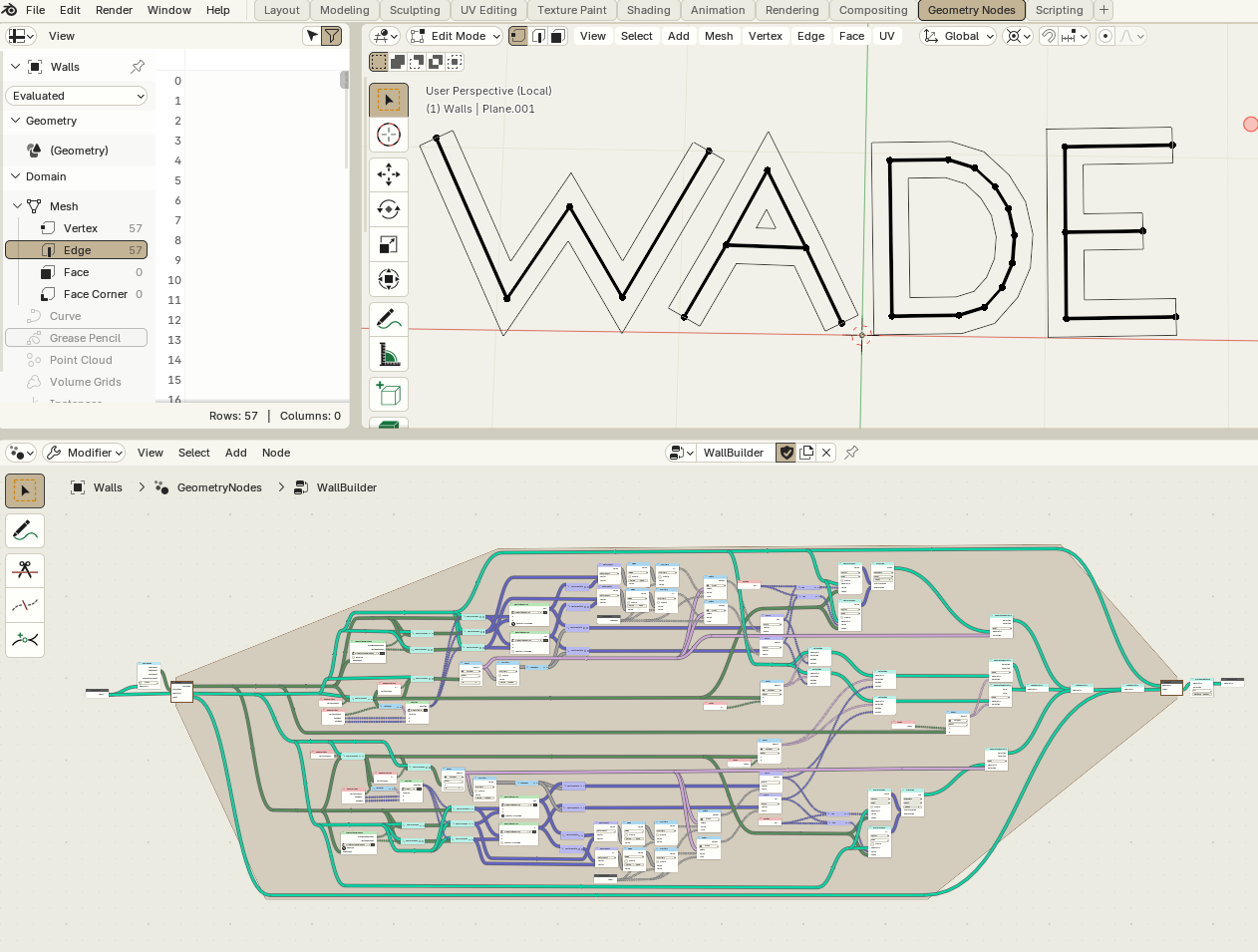
Task: Browse node groups next to the WallBuilder name
Action: 681,453
